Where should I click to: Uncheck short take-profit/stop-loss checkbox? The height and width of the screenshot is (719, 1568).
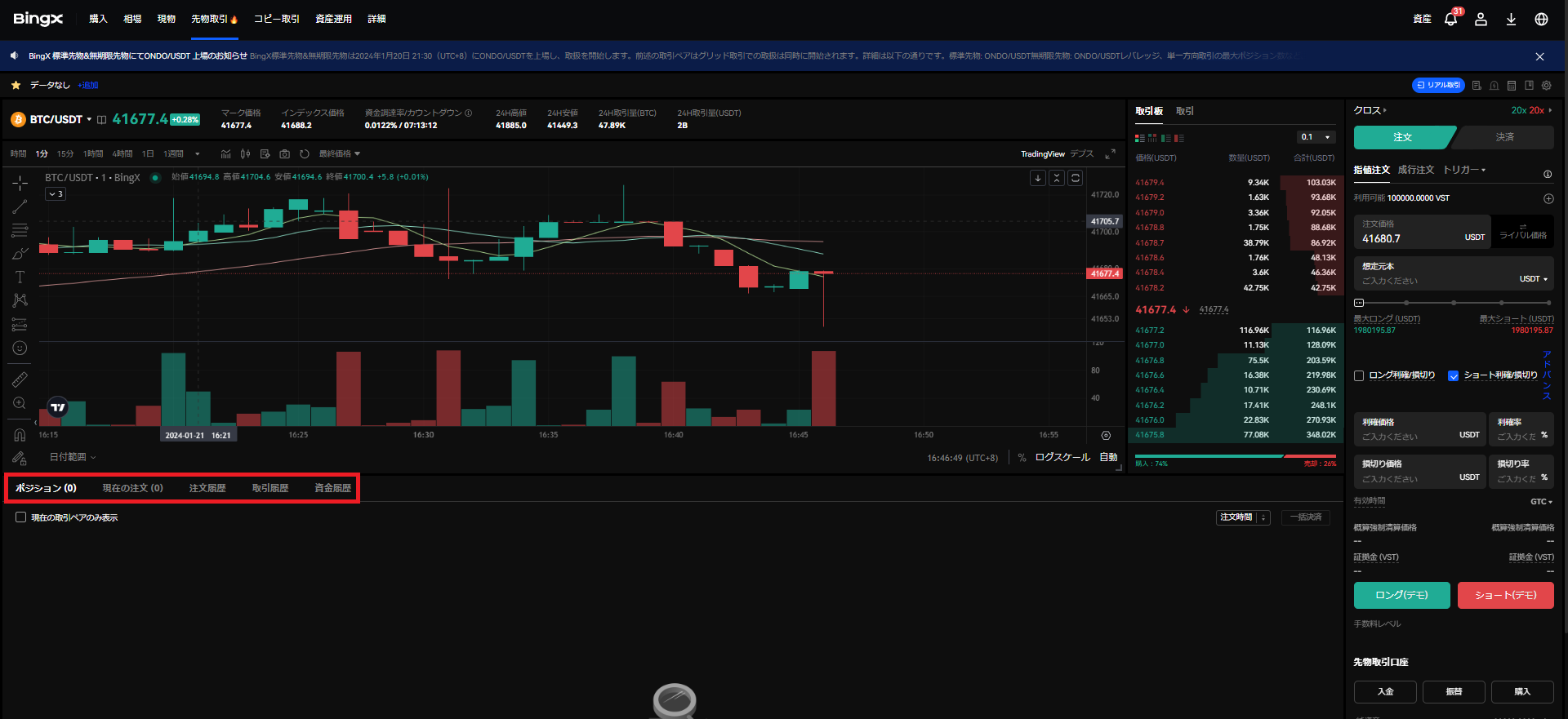[1453, 375]
